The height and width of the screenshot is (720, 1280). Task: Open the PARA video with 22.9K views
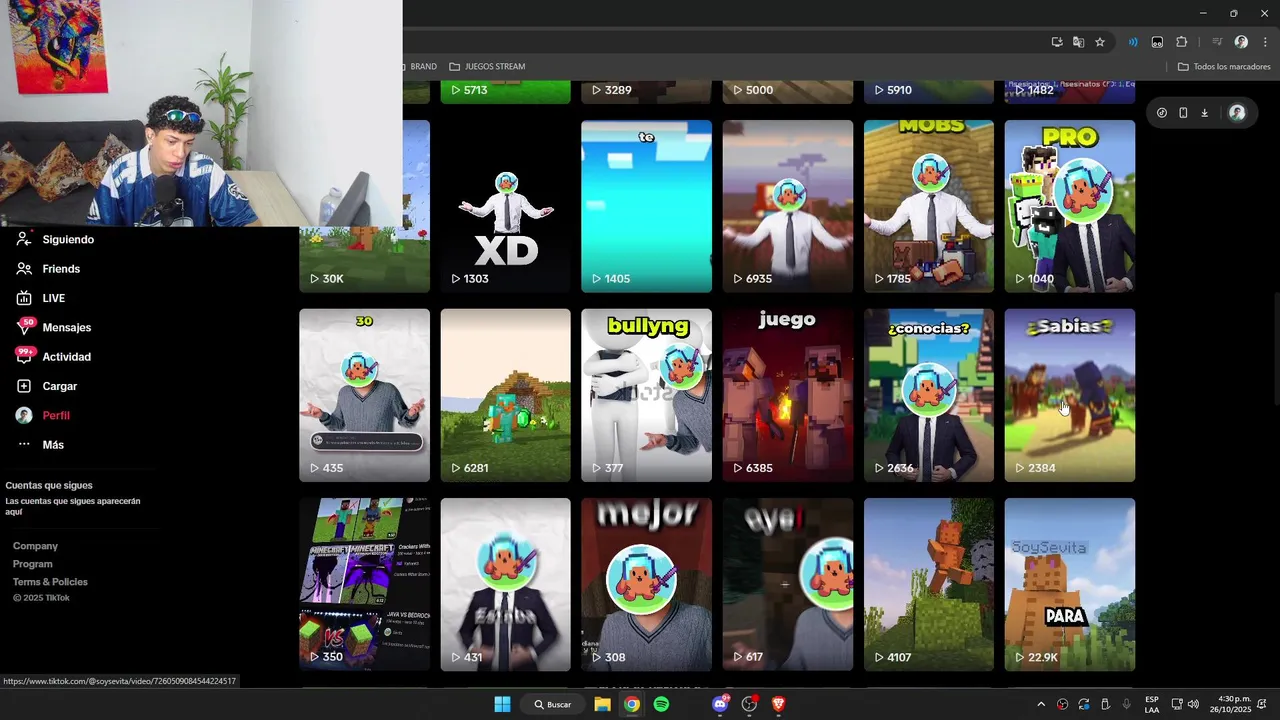[x=1070, y=584]
